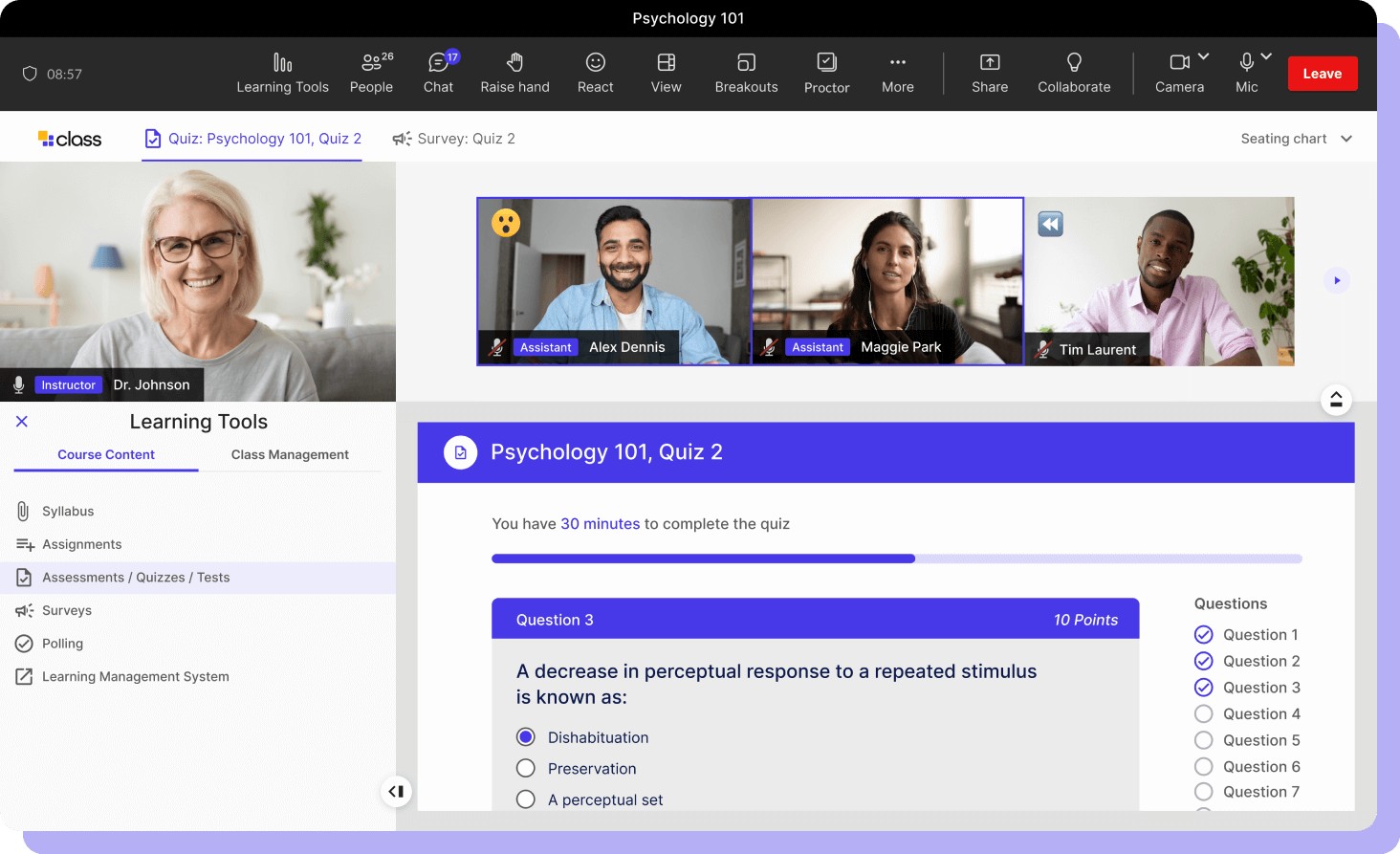The width and height of the screenshot is (1400, 854).
Task: Click the Proctor tool
Action: [x=826, y=74]
